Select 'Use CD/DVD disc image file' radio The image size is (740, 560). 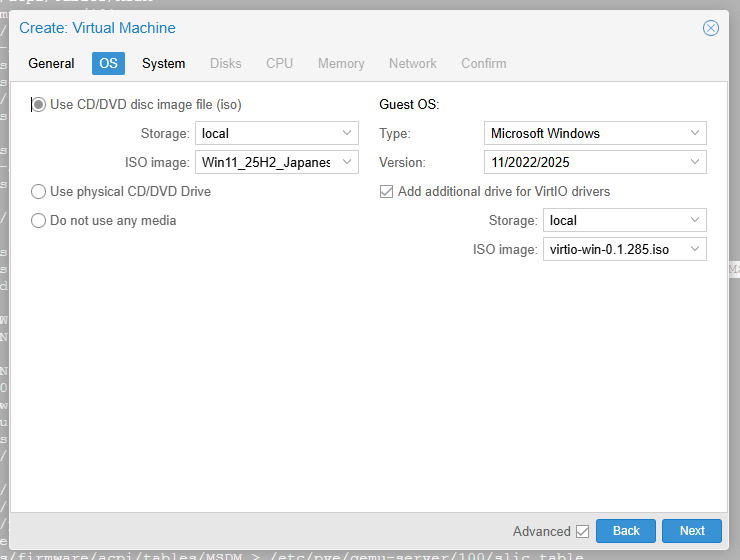[x=39, y=104]
